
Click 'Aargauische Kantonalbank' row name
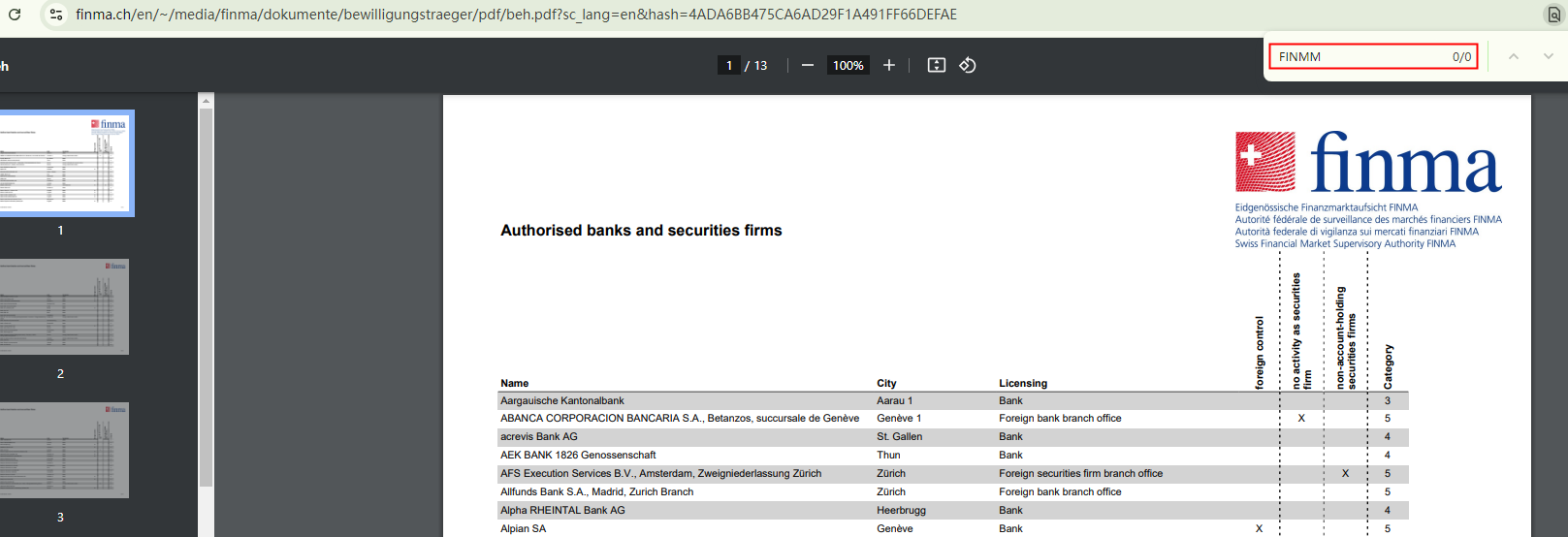[x=562, y=400]
